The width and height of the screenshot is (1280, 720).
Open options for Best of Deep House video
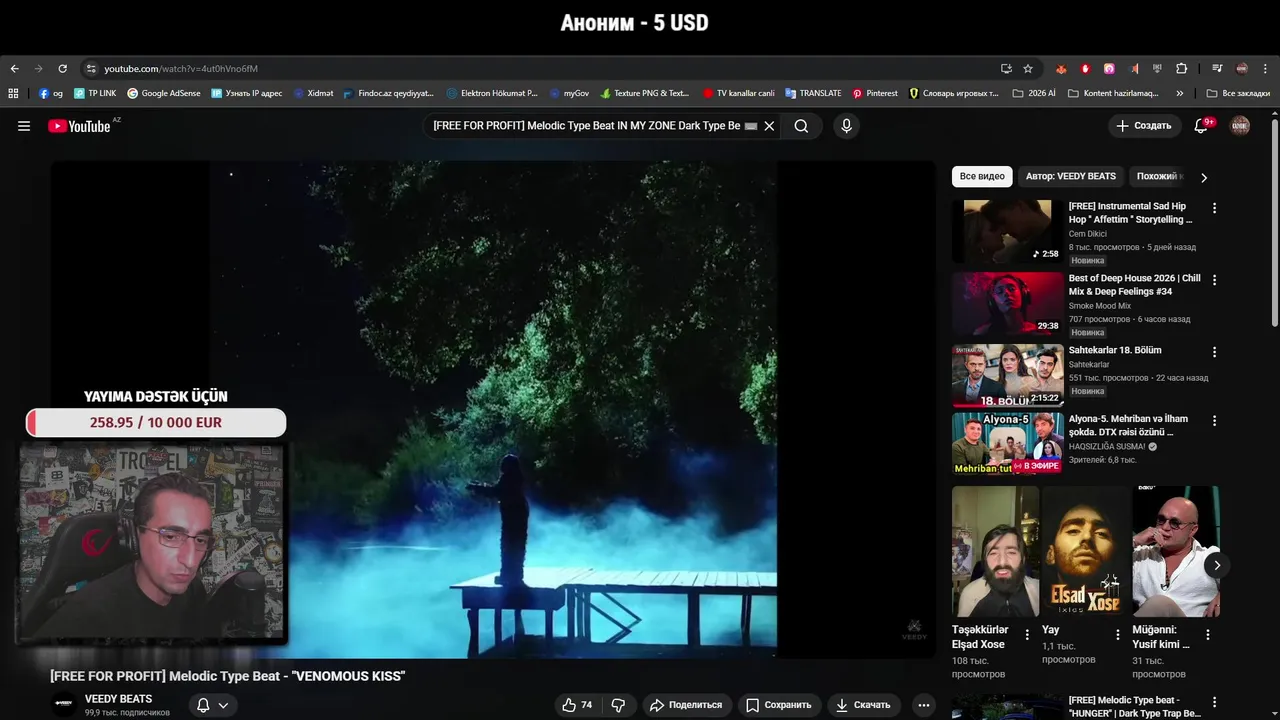coord(1215,280)
